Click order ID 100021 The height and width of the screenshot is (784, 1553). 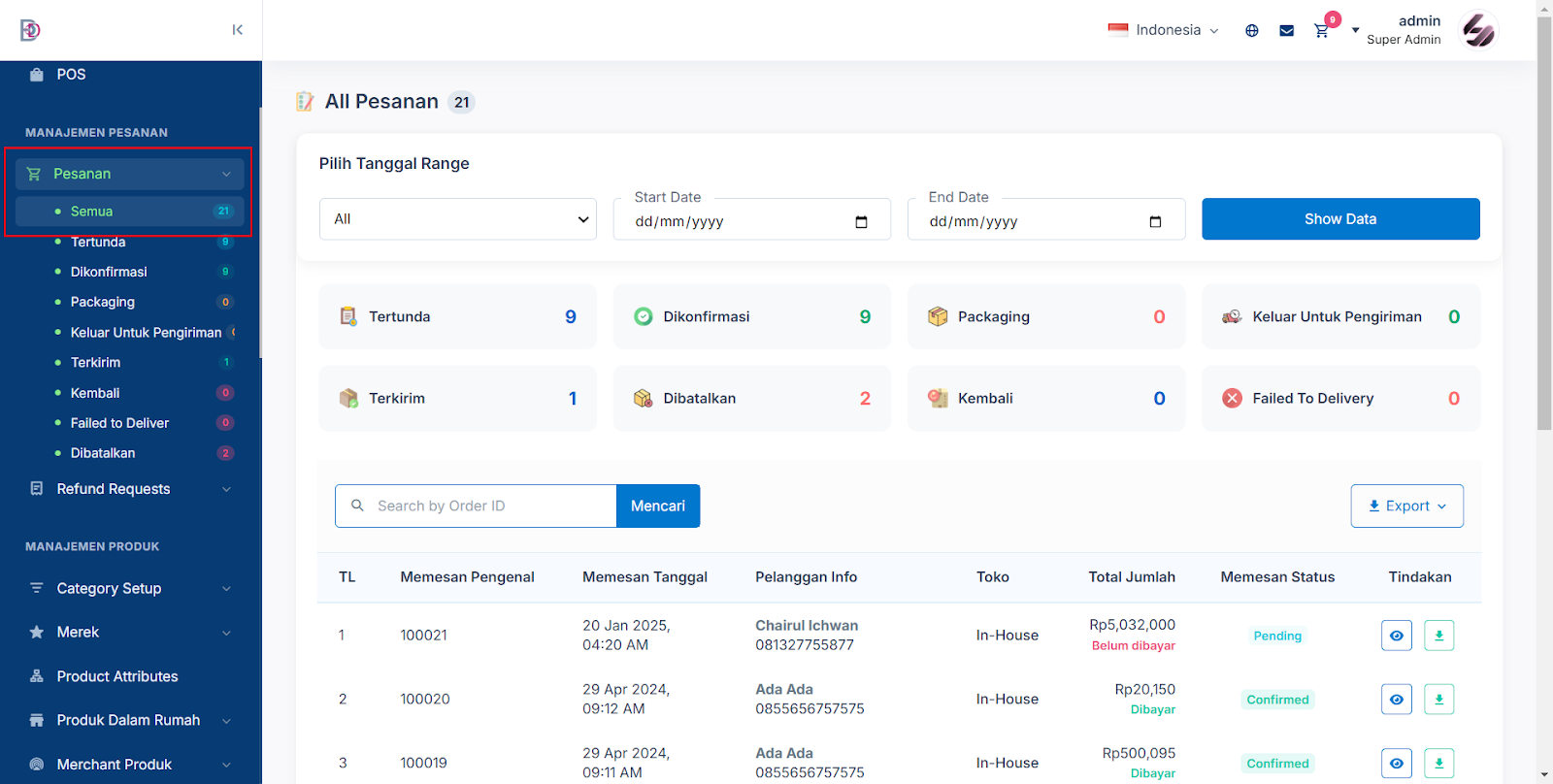424,636
